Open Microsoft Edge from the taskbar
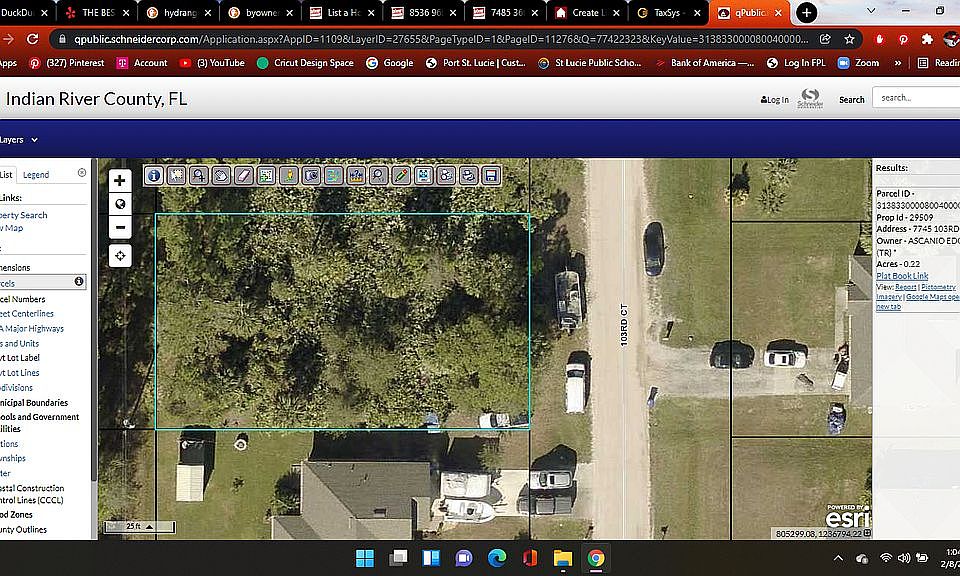 [497, 558]
